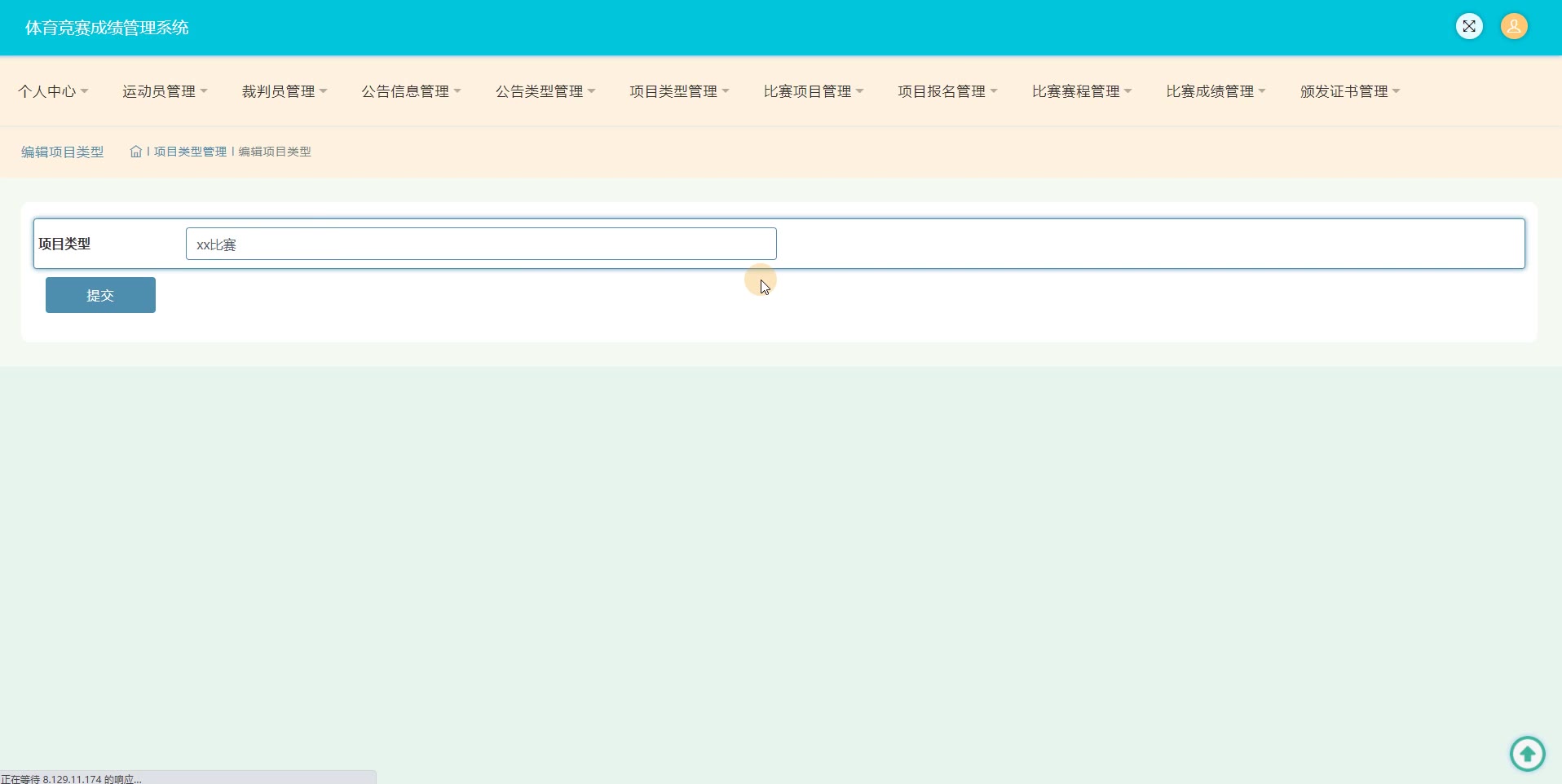1562x784 pixels.
Task: Expand the 公告类型管理 menu
Action: [545, 91]
